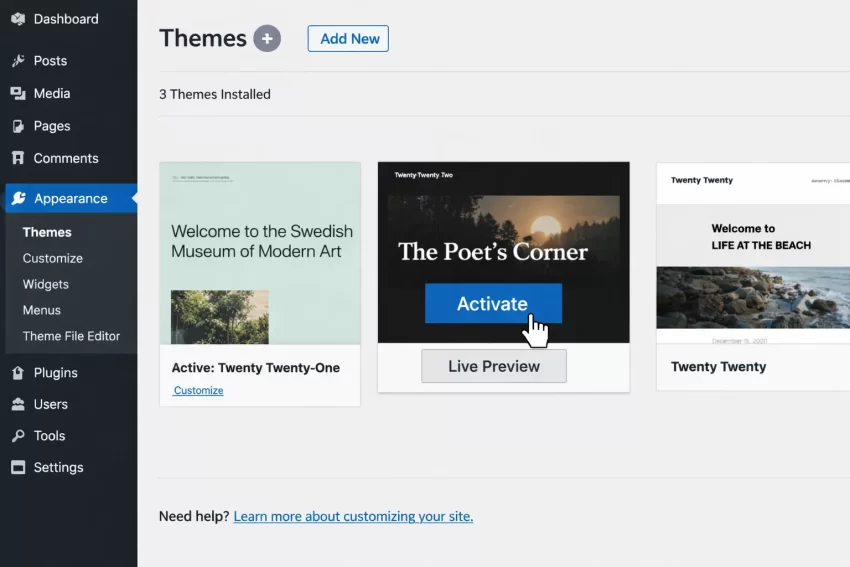Select the Twenty Twenty theme thumbnail
The width and height of the screenshot is (850, 567).
tap(752, 254)
